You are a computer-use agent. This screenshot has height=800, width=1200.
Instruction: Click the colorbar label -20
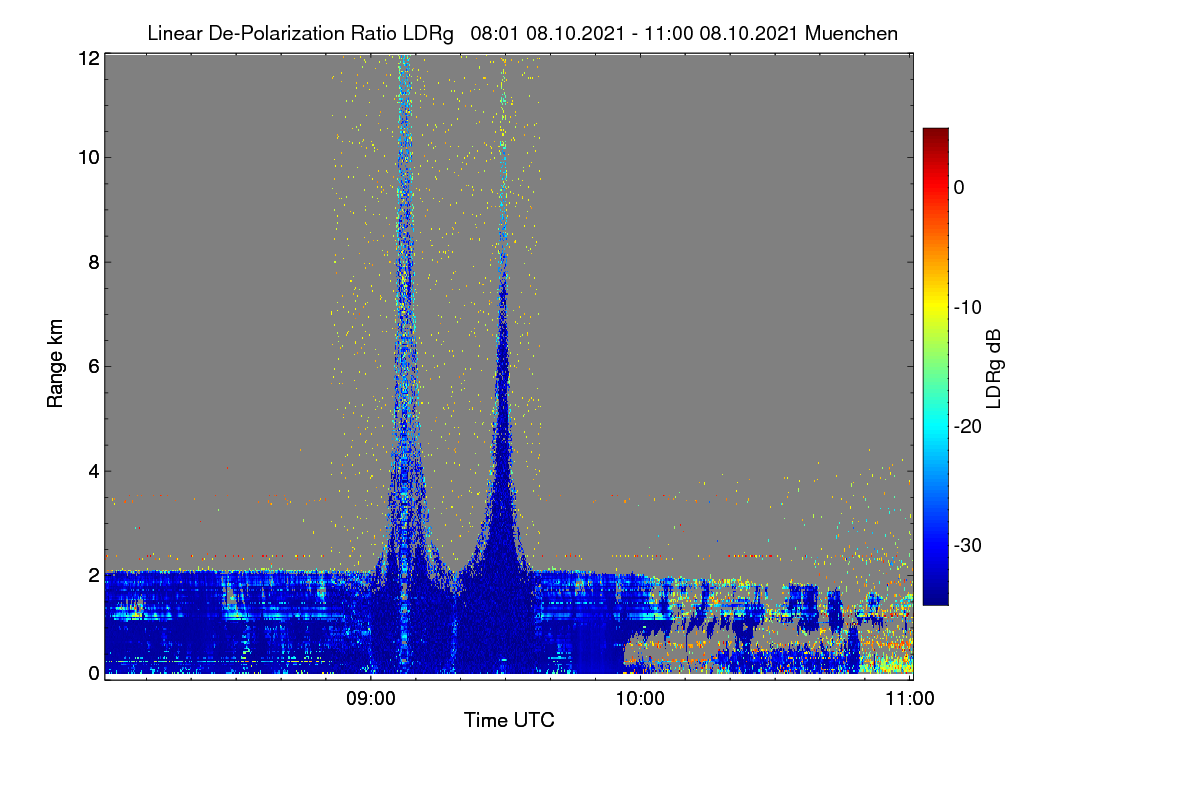968,426
